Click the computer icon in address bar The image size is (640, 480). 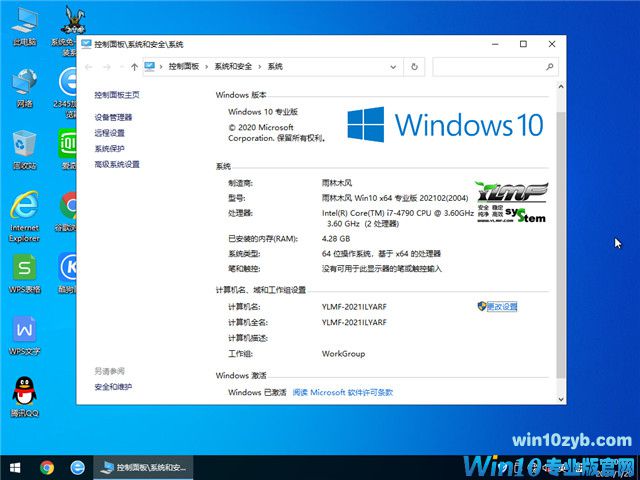150,66
